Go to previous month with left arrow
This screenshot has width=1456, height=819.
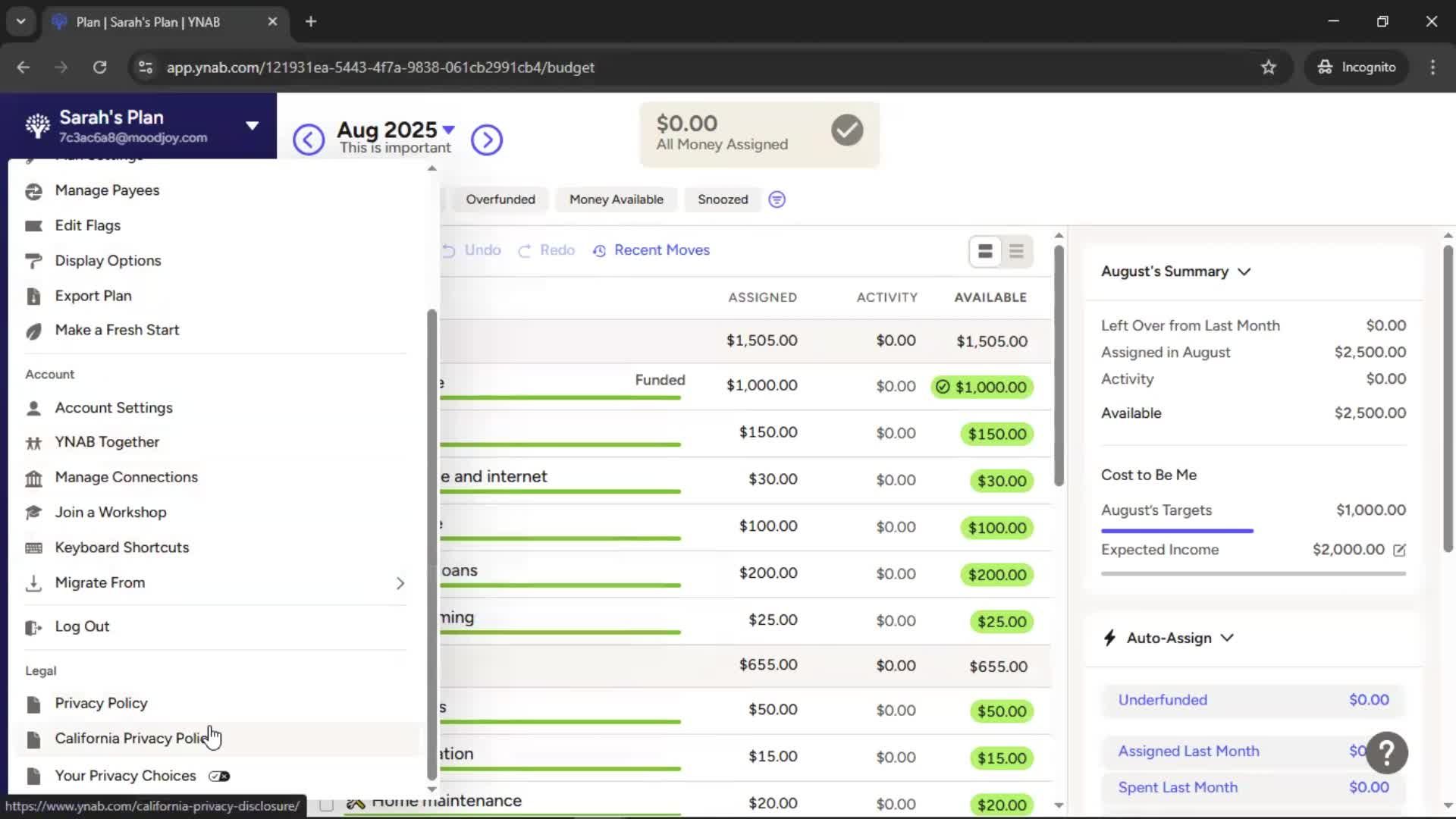pyautogui.click(x=309, y=140)
